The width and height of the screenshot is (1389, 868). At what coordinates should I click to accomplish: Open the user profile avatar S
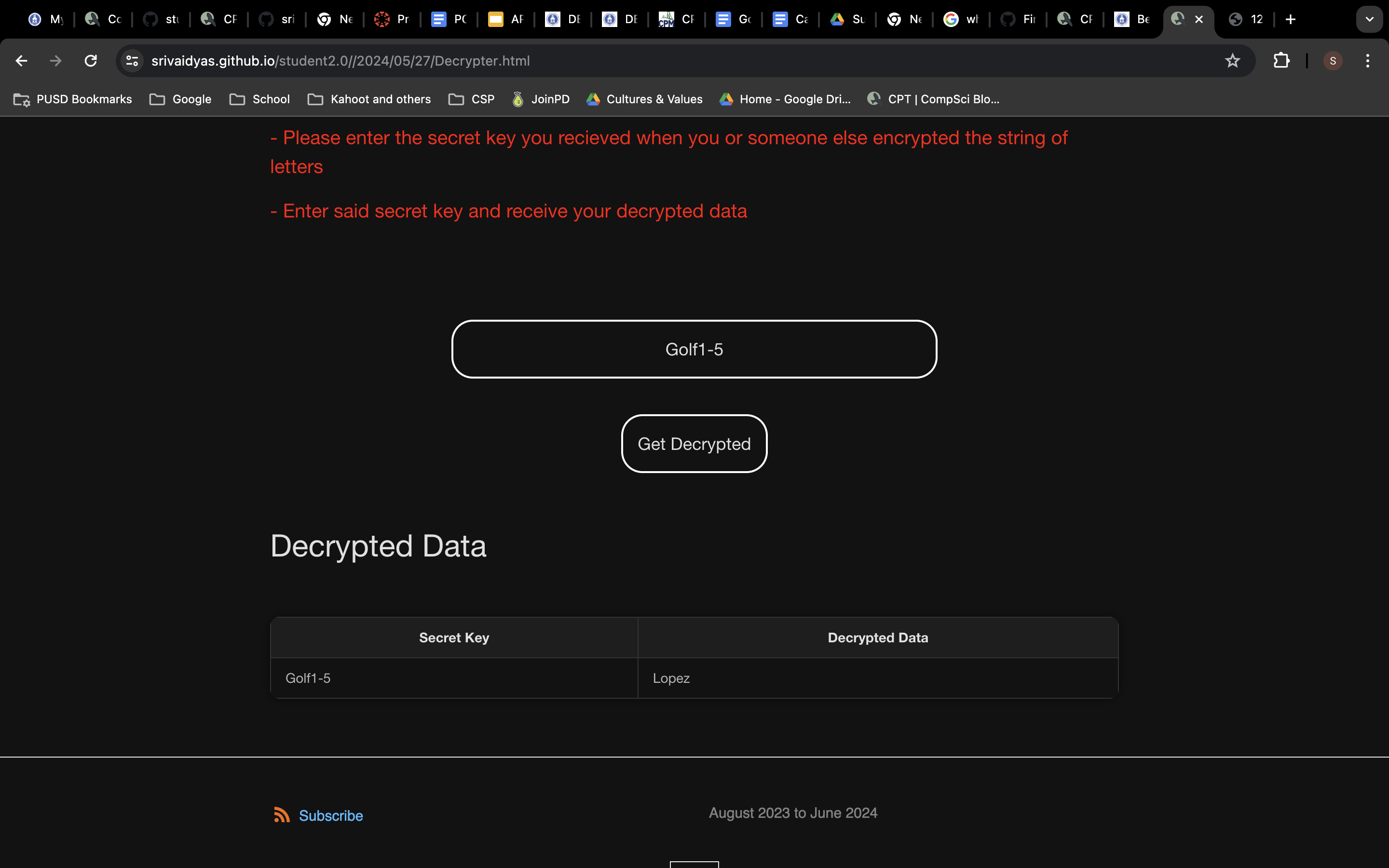click(x=1332, y=61)
